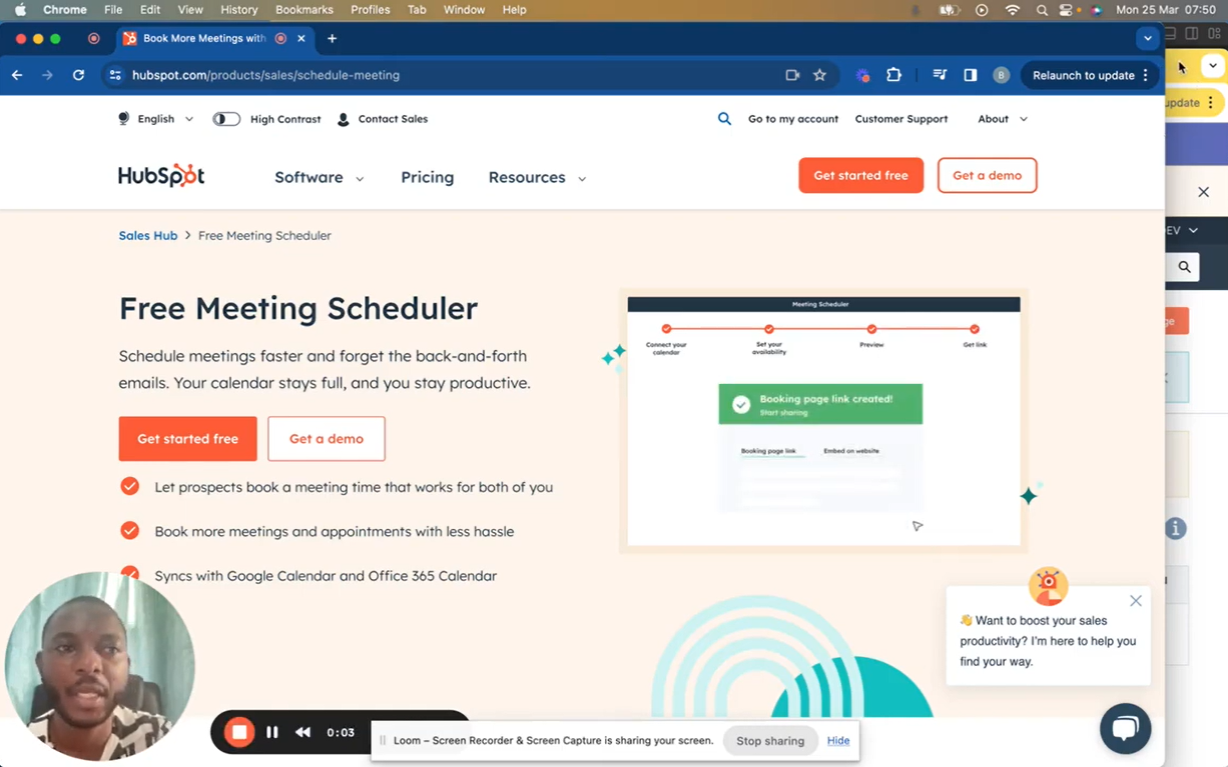This screenshot has height=767, width=1228.
Task: Open Chrome three-dot menu beside Relaunch
Action: (x=1146, y=75)
